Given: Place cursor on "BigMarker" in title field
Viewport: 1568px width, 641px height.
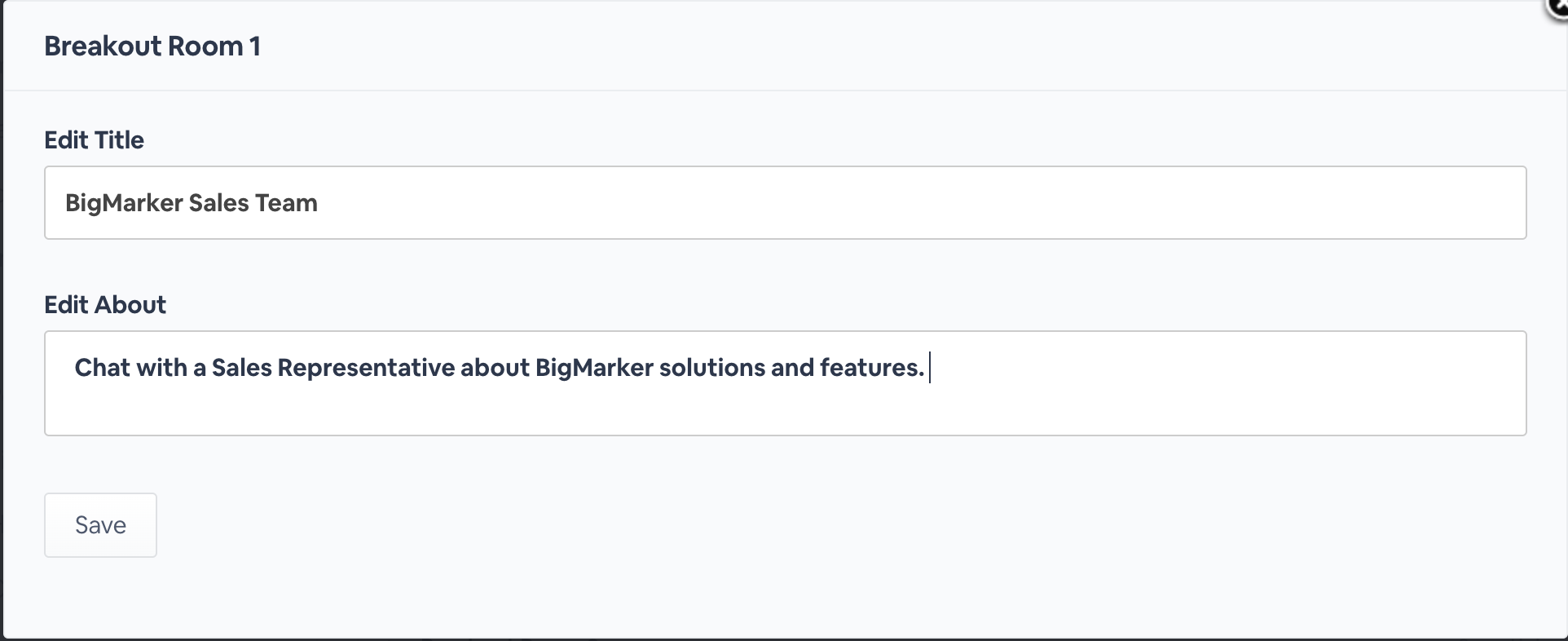Looking at the screenshot, I should click(123, 203).
